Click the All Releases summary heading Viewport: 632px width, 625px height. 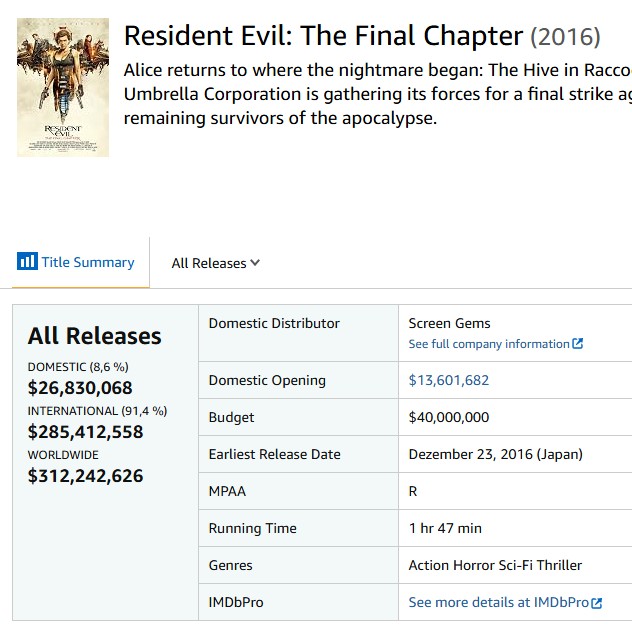pyautogui.click(x=94, y=336)
